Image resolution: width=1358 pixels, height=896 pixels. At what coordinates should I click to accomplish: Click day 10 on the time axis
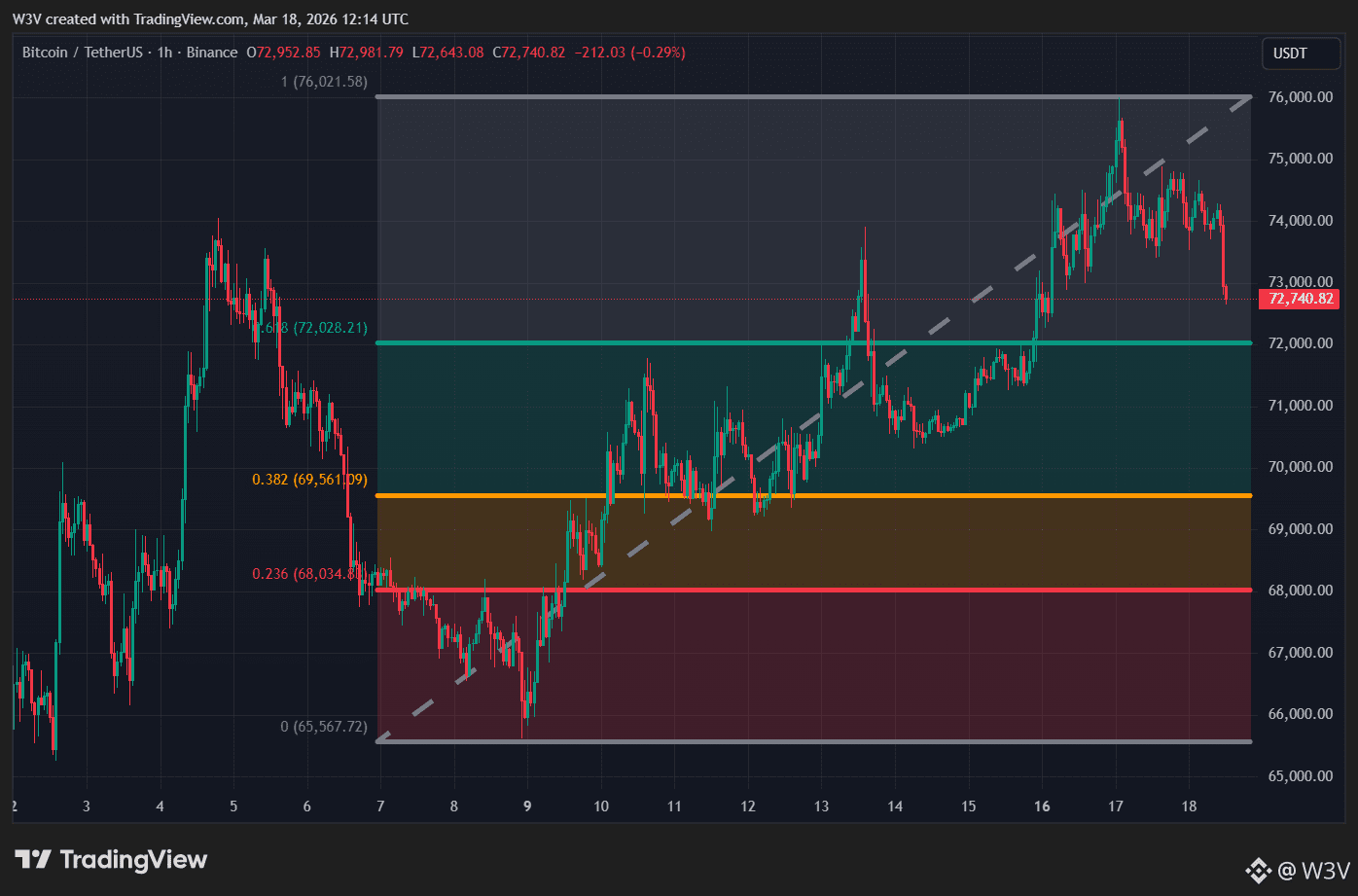click(601, 806)
